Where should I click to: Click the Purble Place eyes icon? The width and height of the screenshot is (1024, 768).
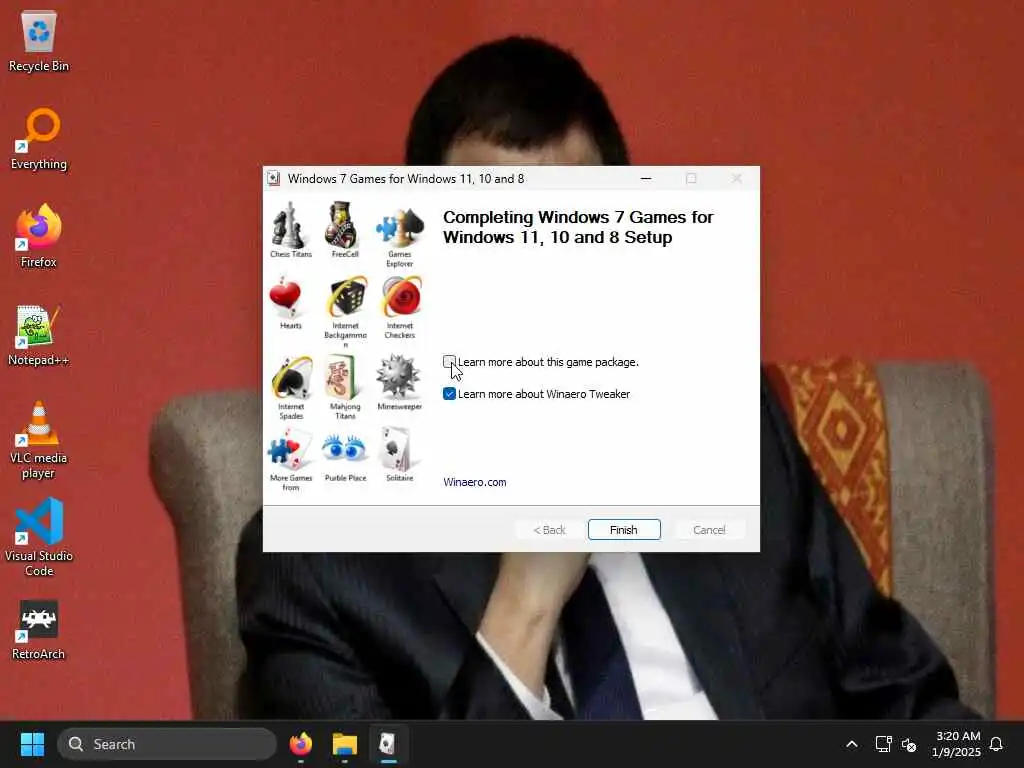point(344,448)
